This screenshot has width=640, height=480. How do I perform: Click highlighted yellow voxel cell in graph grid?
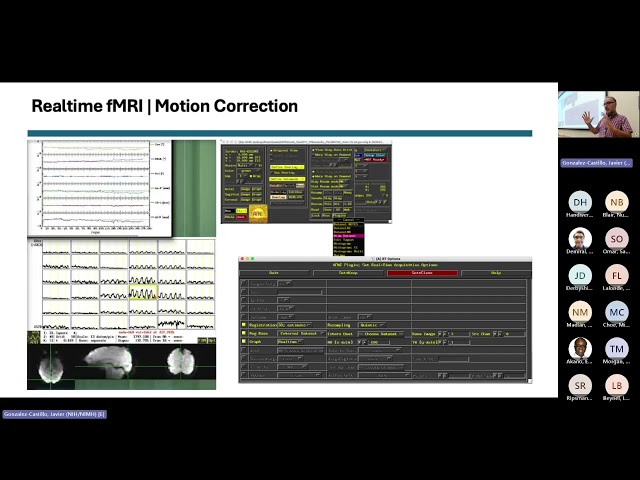tap(143, 292)
